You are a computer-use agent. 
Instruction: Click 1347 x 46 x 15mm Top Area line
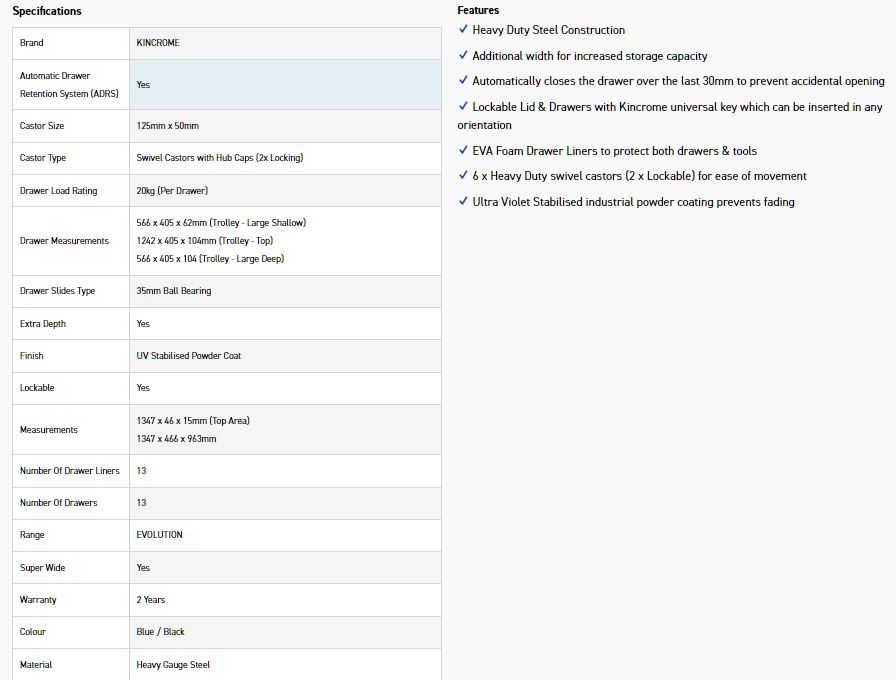tap(193, 421)
